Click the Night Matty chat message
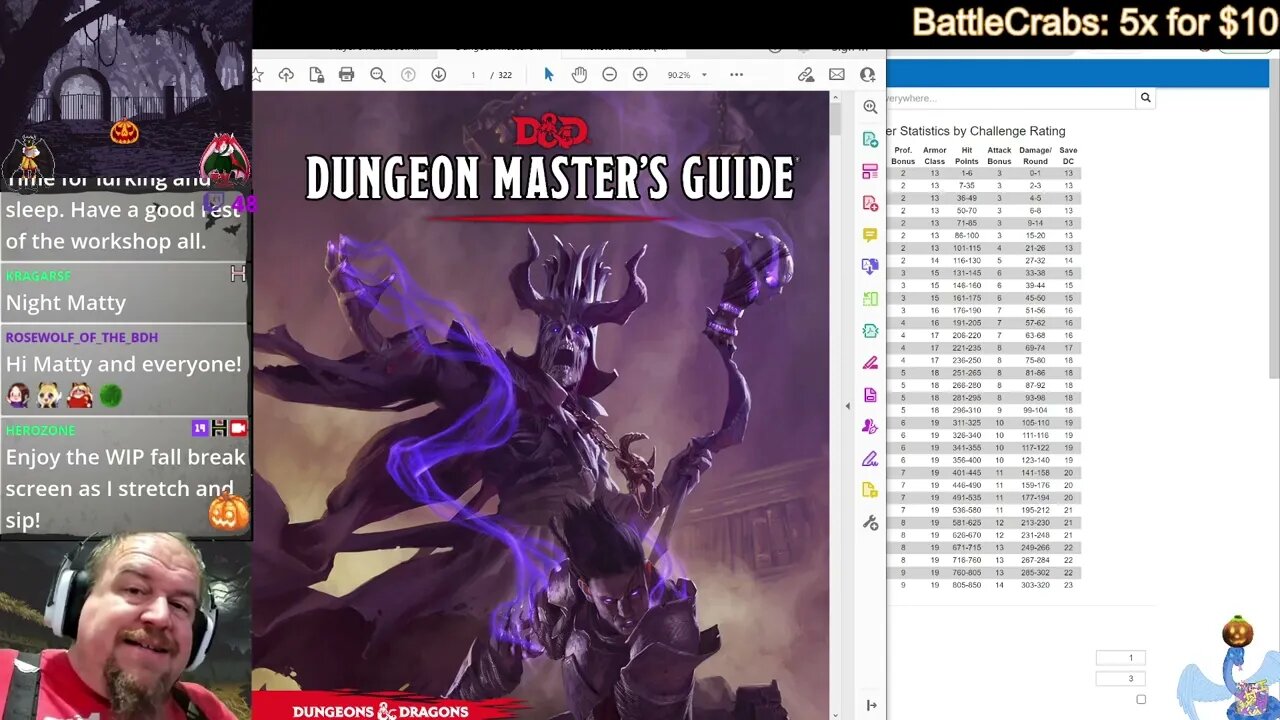1280x720 pixels. point(66,303)
